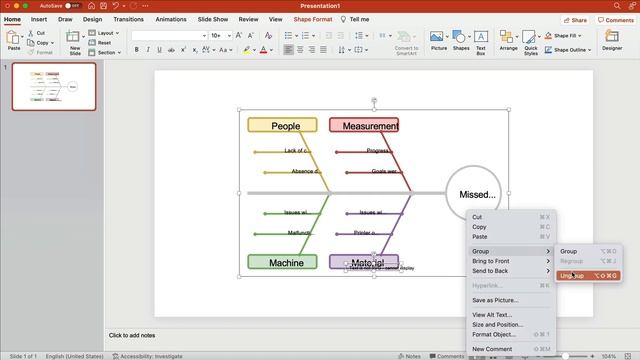Click the Insert Picture icon

(x=436, y=37)
